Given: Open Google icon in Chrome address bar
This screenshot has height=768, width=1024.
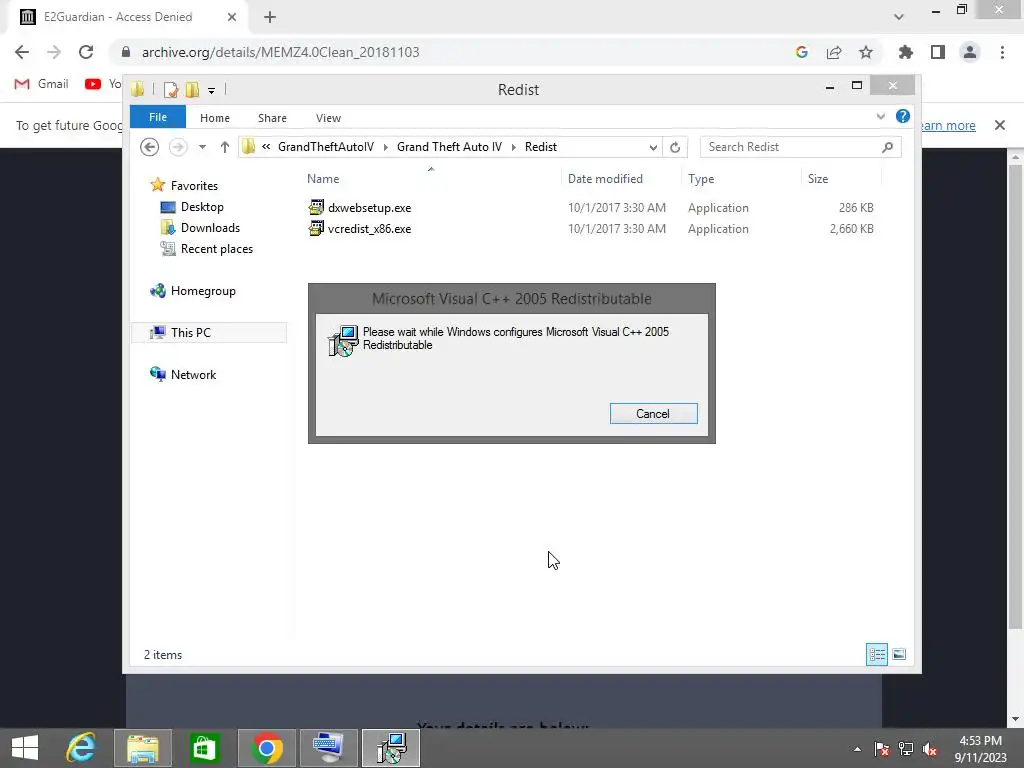Looking at the screenshot, I should pyautogui.click(x=802, y=52).
